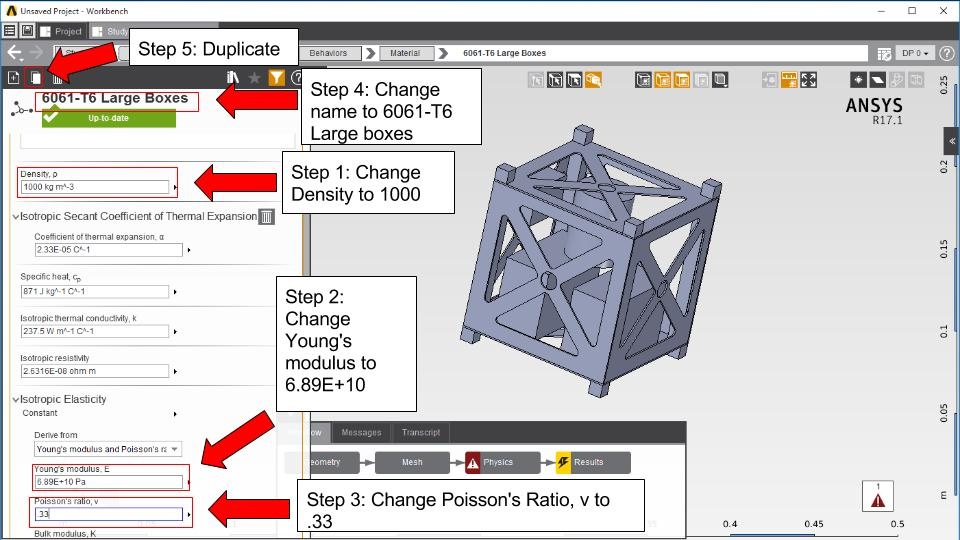Click the greyed import view icon
Image resolution: width=960 pixels, height=540 pixels.
(x=770, y=80)
